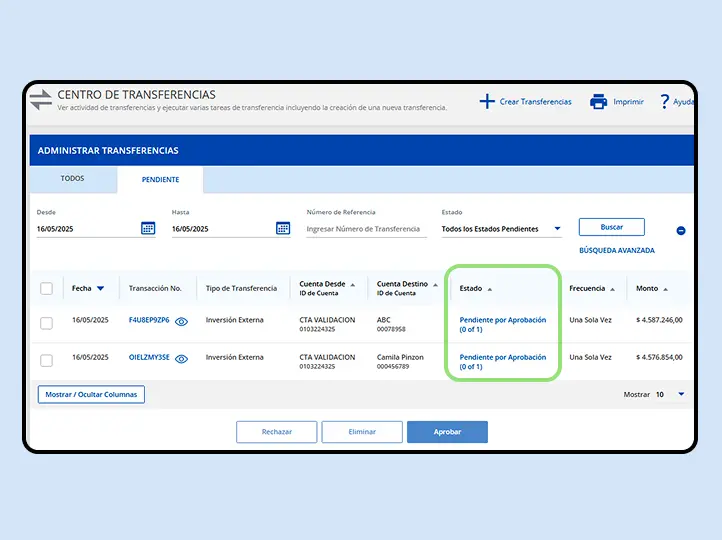Check the row for transaction OIELZMY3SE
The height and width of the screenshot is (540, 722).
point(47,360)
